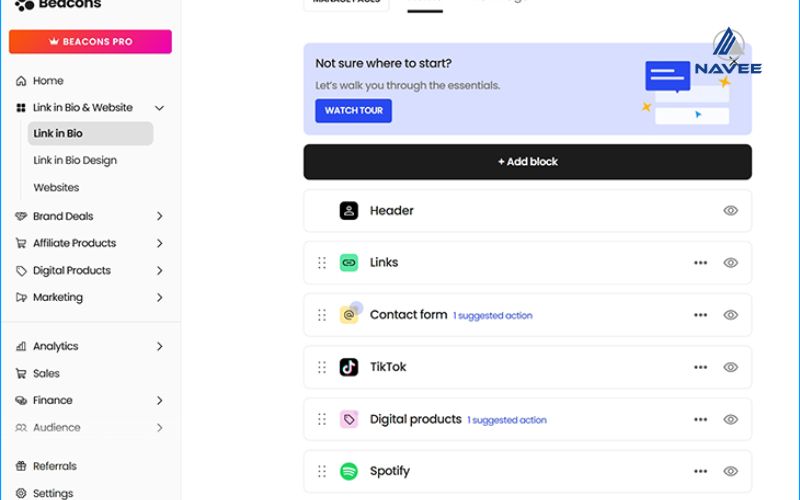The image size is (800, 500).
Task: Click the Header block profile icon
Action: 348,211
